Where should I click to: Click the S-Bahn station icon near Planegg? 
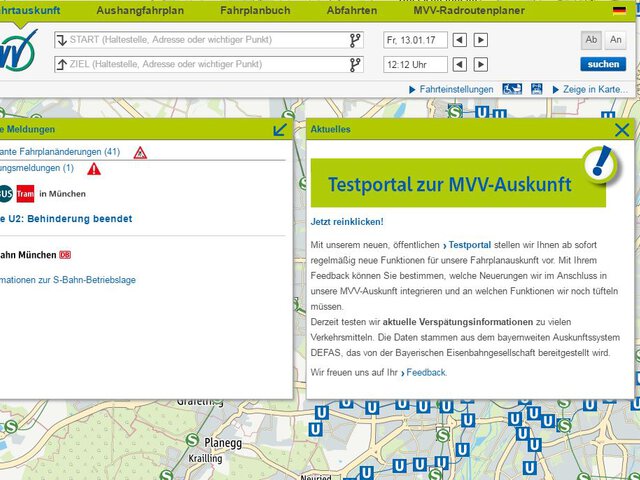pyautogui.click(x=192, y=440)
